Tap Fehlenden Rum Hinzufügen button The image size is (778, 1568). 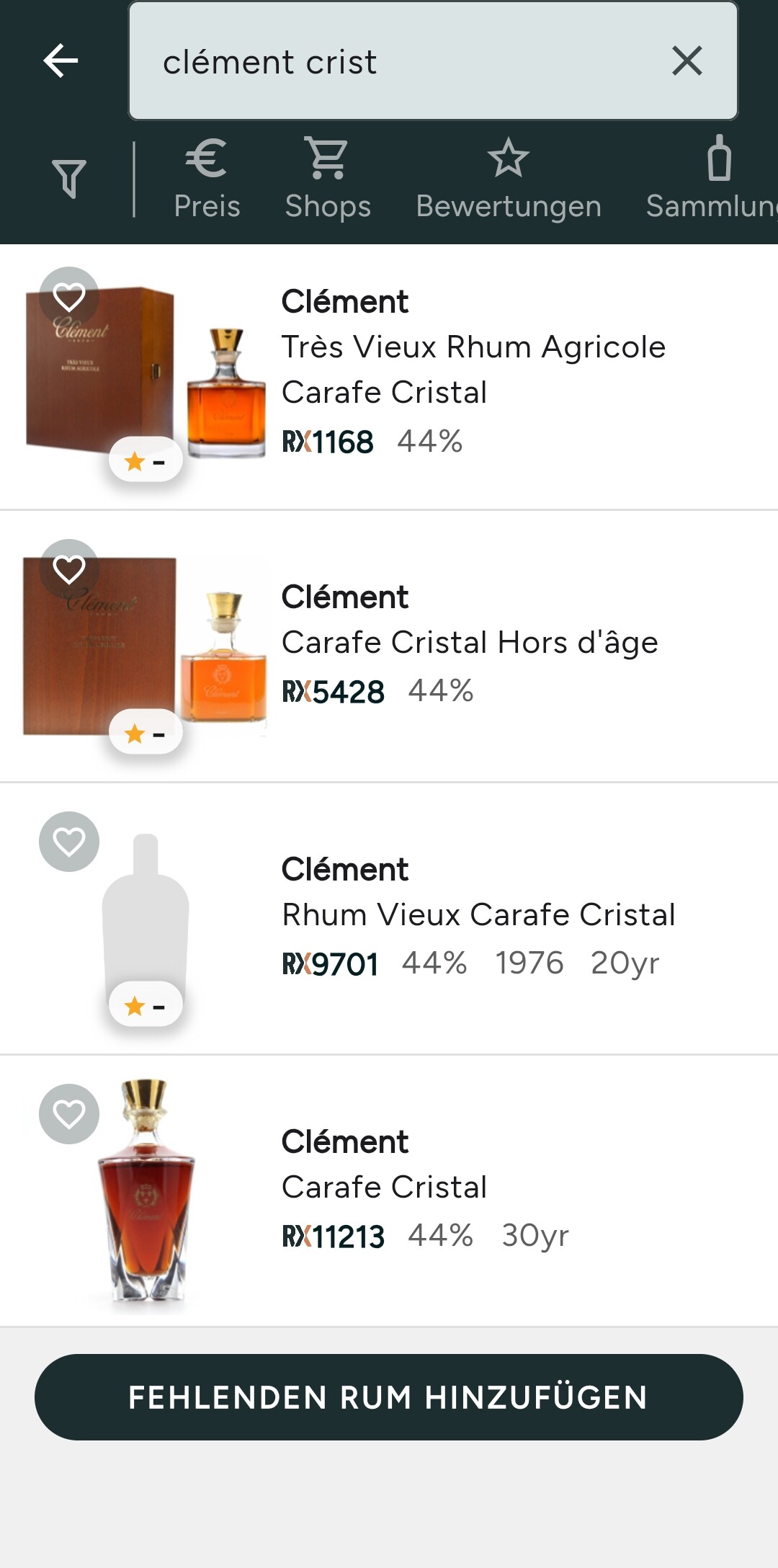[389, 1397]
